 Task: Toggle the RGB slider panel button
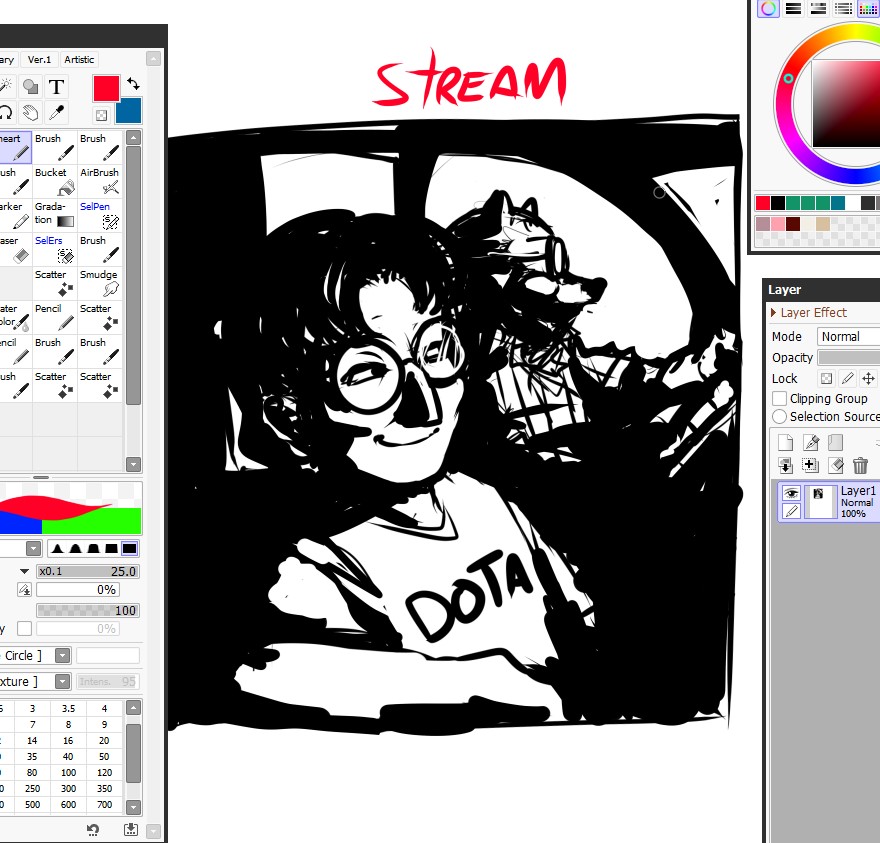pos(794,8)
